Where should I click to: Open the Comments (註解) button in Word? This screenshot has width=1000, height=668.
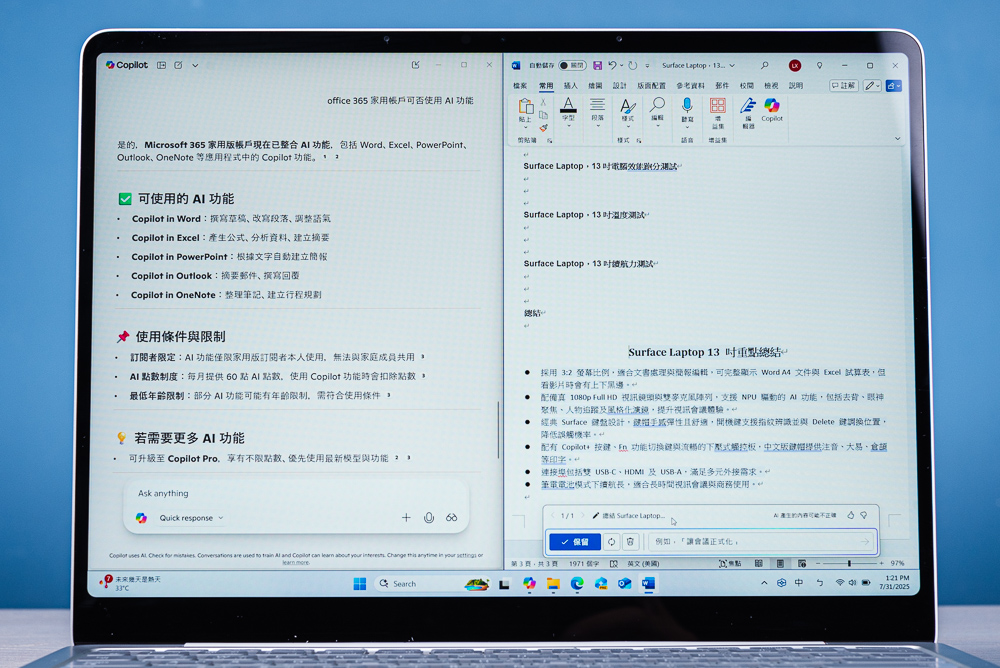click(x=844, y=85)
